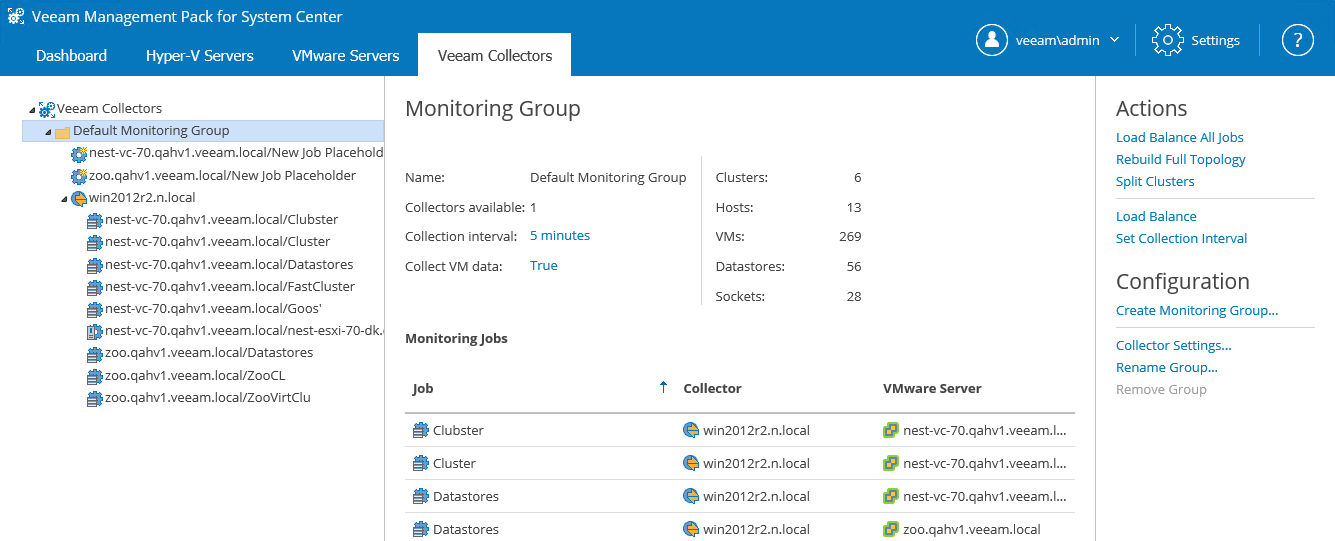Select nest-vc-70.qahv1.veeam.local/Goos' tree item
The width and height of the screenshot is (1335, 541).
pyautogui.click(x=213, y=308)
